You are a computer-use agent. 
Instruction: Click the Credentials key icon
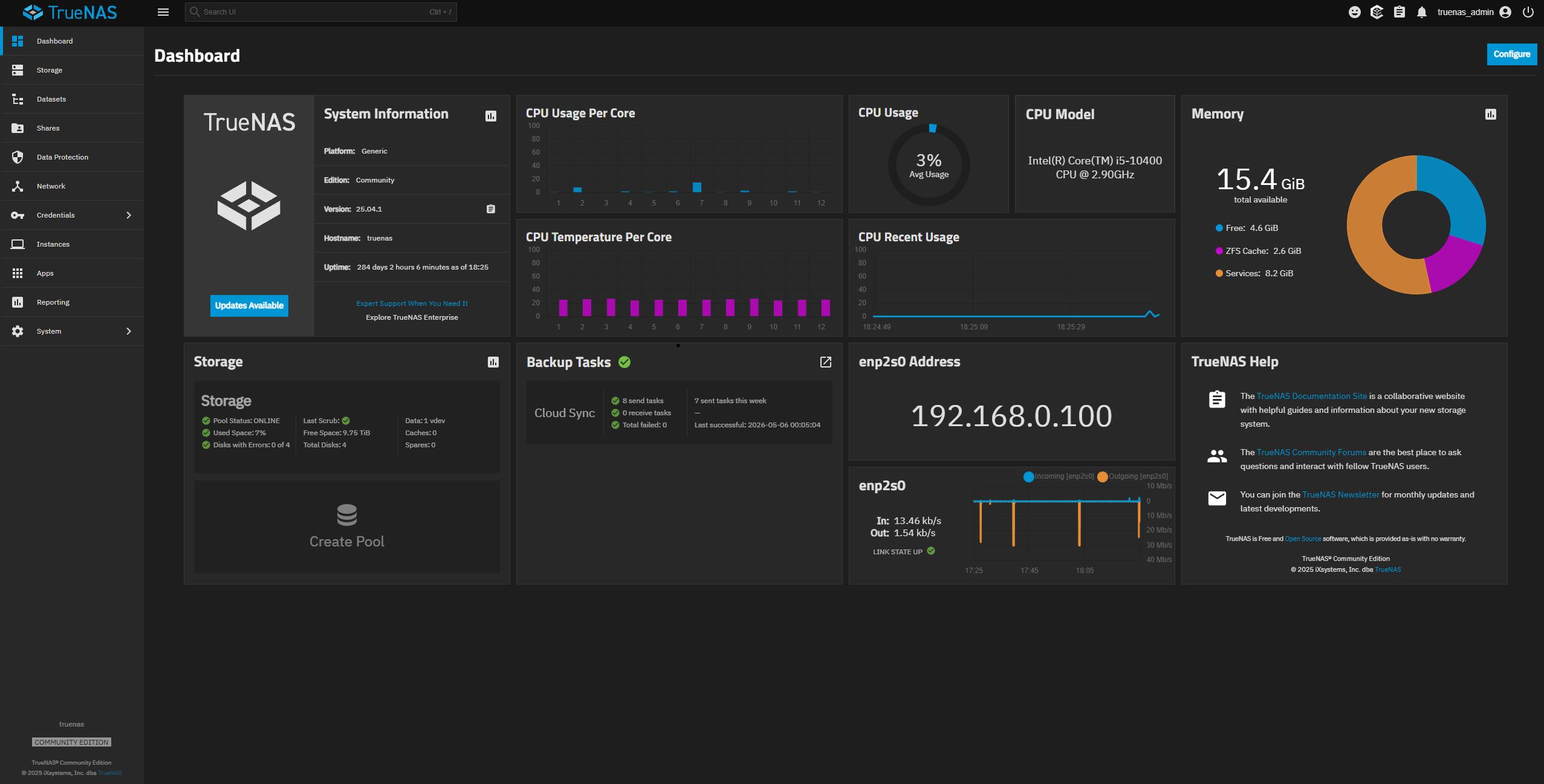[18, 215]
